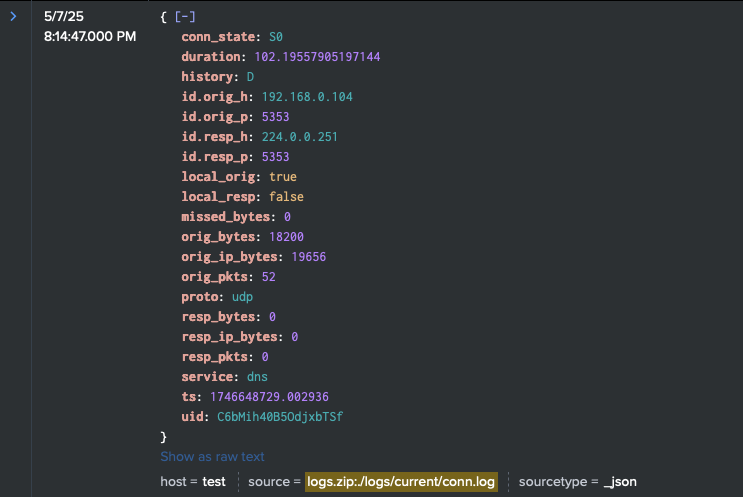This screenshot has height=497, width=743.
Task: Click the source value logs.zip:./logs/current/conn.log
Action: pos(401,482)
